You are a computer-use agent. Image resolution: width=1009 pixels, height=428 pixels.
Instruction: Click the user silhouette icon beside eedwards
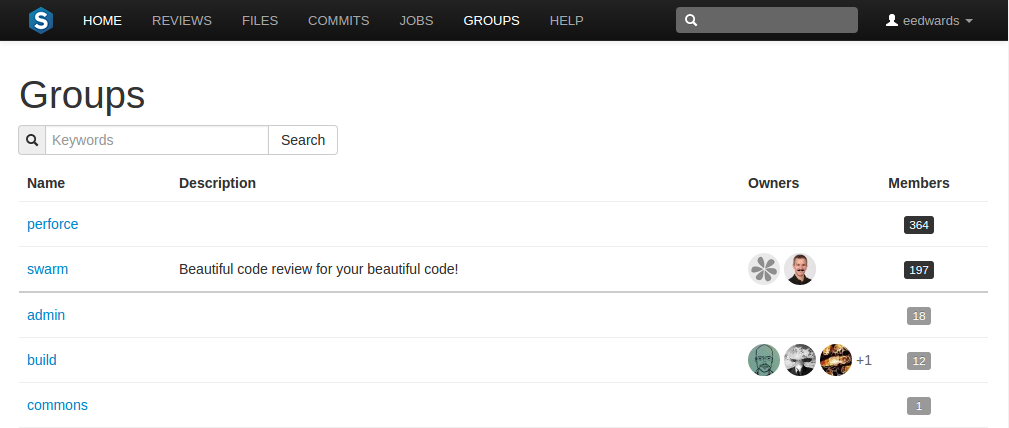click(x=891, y=21)
